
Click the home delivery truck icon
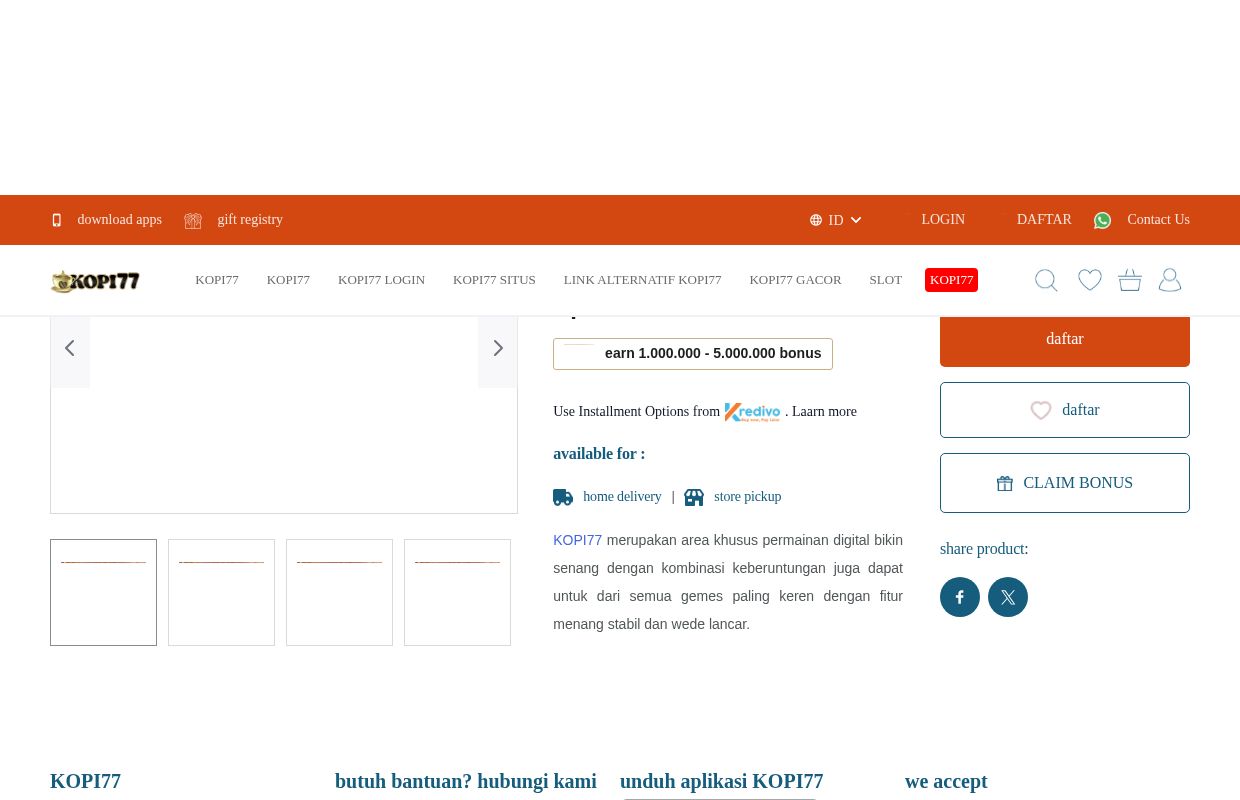(563, 497)
